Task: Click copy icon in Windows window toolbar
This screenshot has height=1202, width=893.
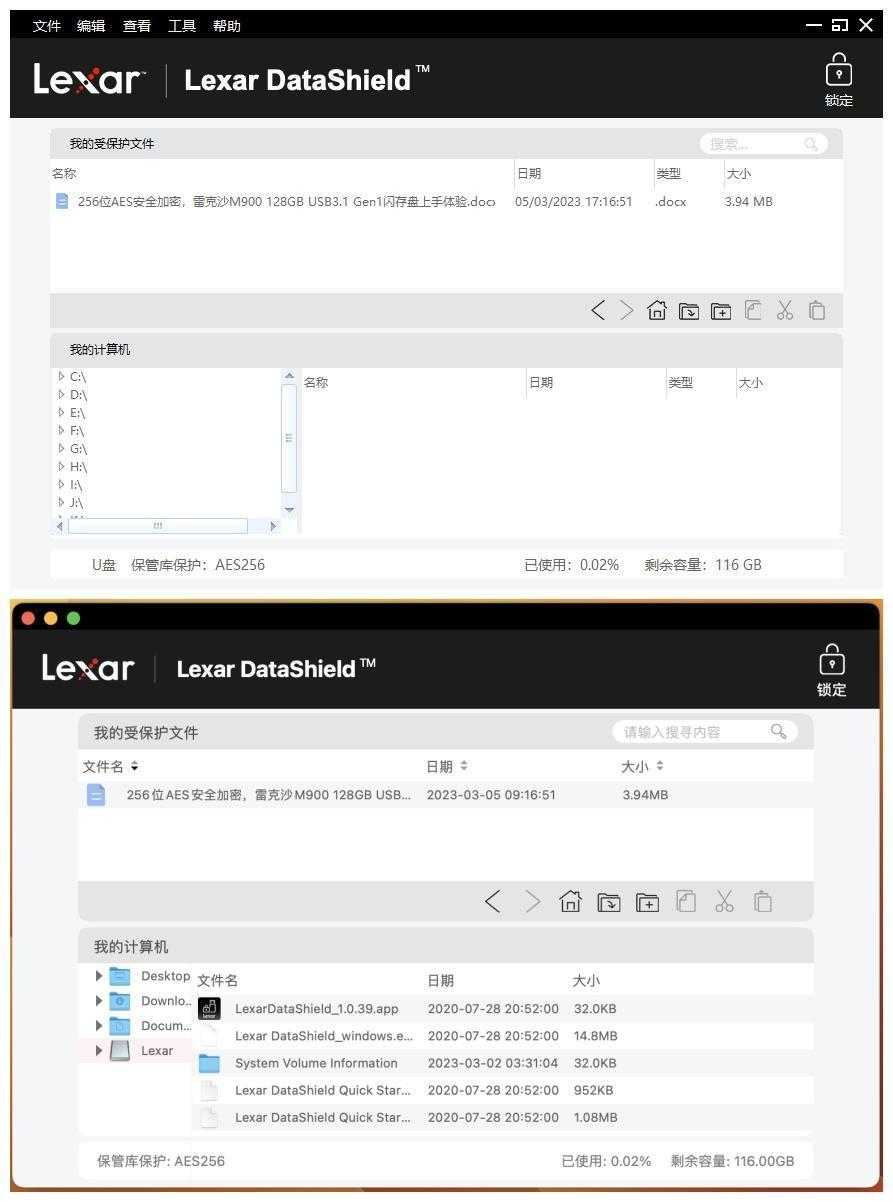Action: pyautogui.click(x=753, y=311)
